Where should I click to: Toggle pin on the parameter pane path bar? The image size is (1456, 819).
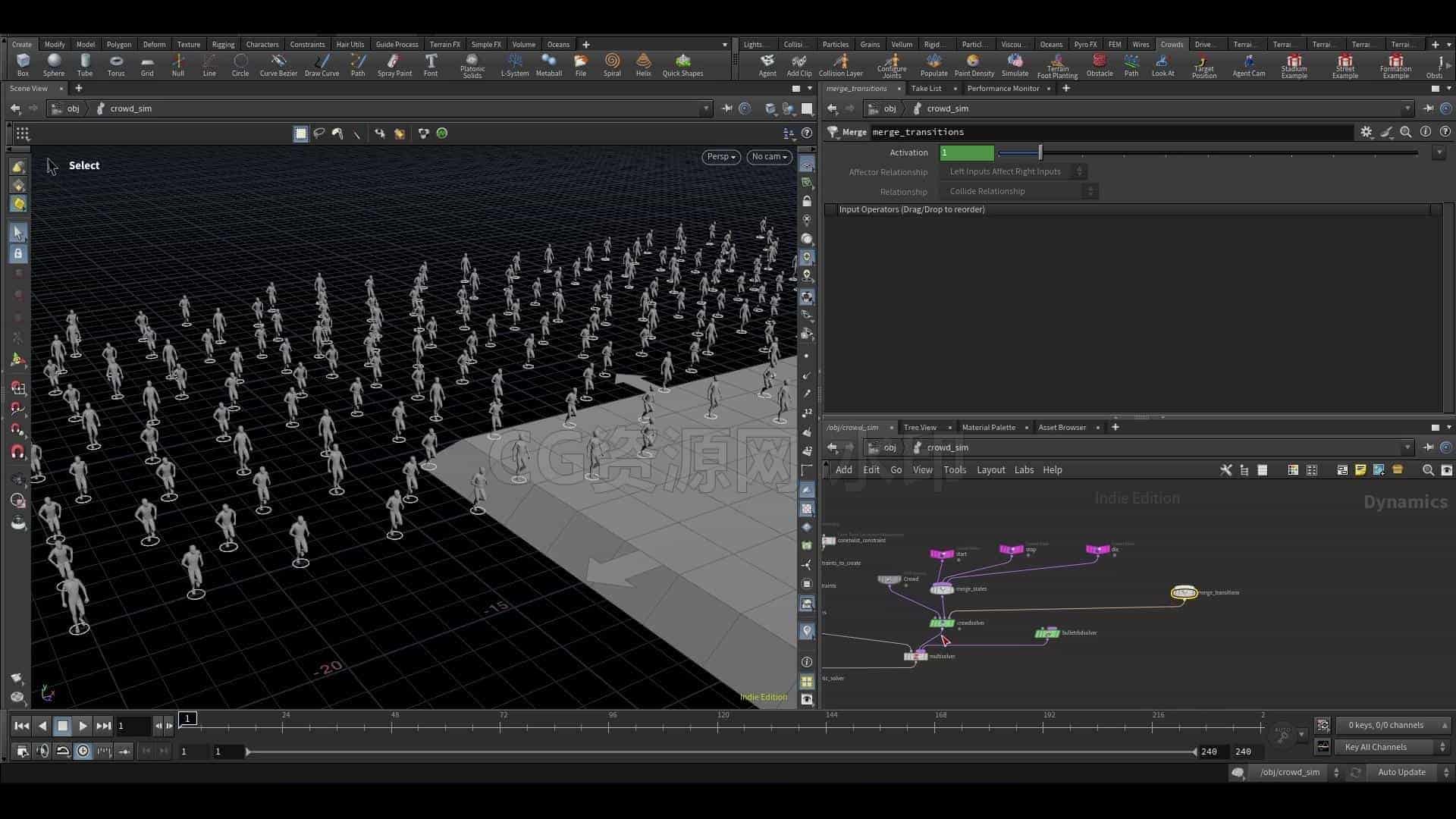(1429, 108)
